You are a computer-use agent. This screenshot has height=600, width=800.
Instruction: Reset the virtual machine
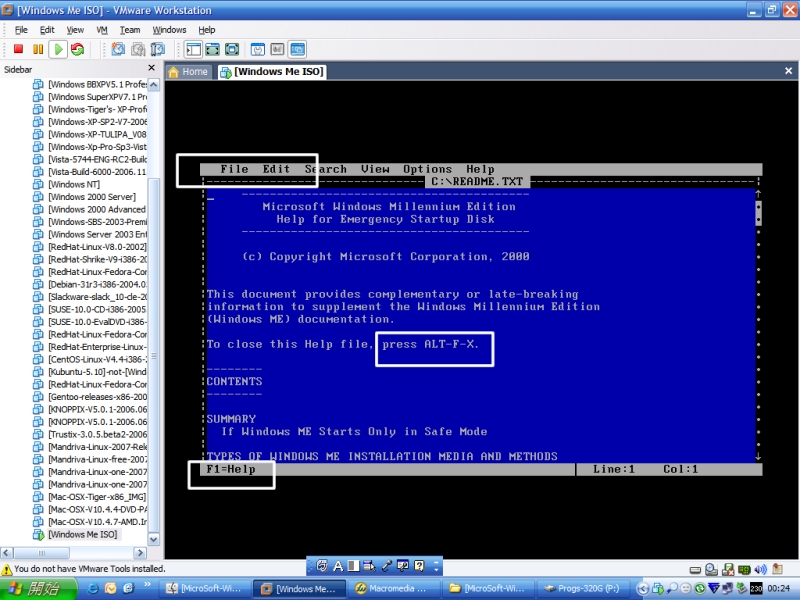click(x=78, y=49)
